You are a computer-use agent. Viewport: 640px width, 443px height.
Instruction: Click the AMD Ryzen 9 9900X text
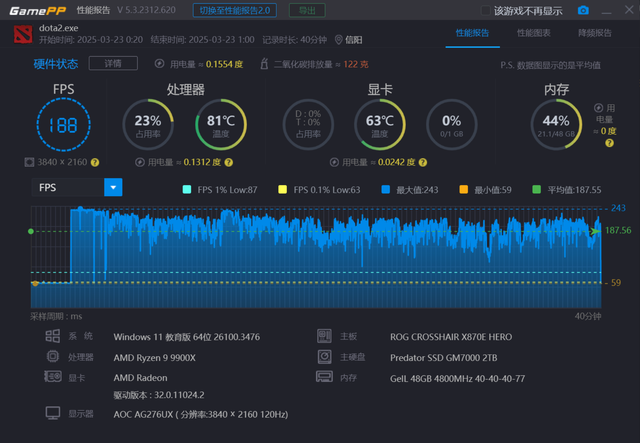[155, 358]
